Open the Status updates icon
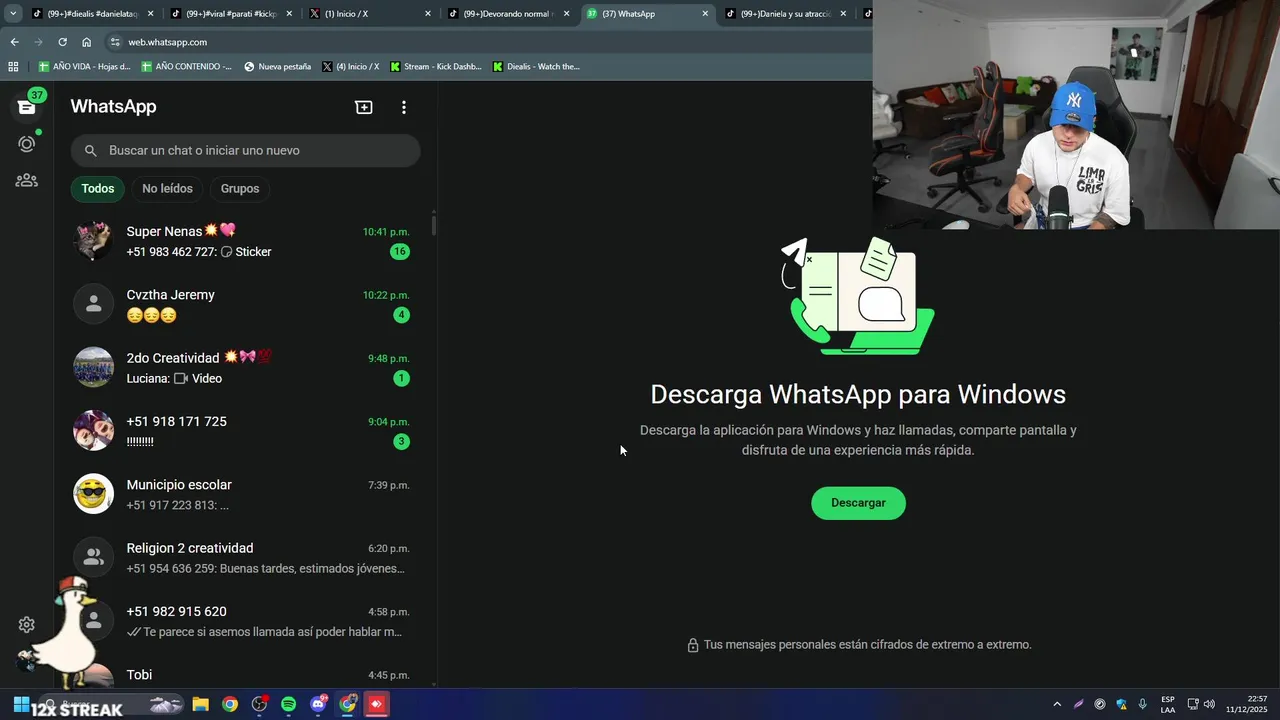This screenshot has width=1280, height=720. [27, 143]
